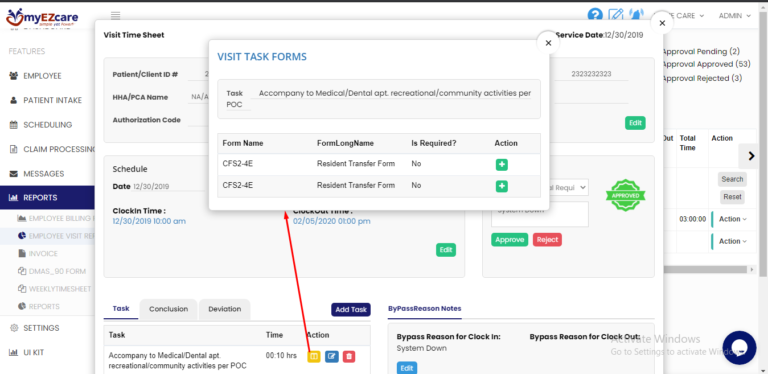Click the Settings gear icon in sidebar
The height and width of the screenshot is (374, 768).
pyautogui.click(x=14, y=327)
